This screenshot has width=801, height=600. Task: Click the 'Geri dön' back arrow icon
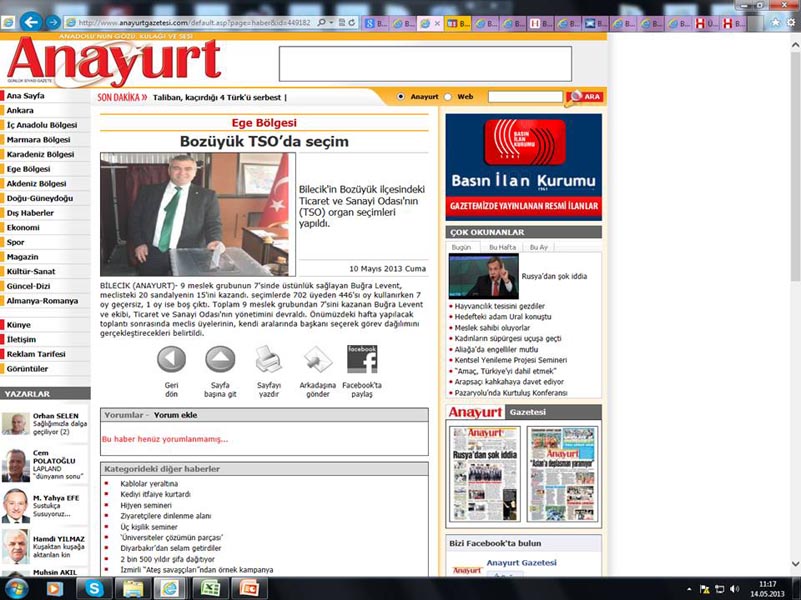(x=172, y=359)
